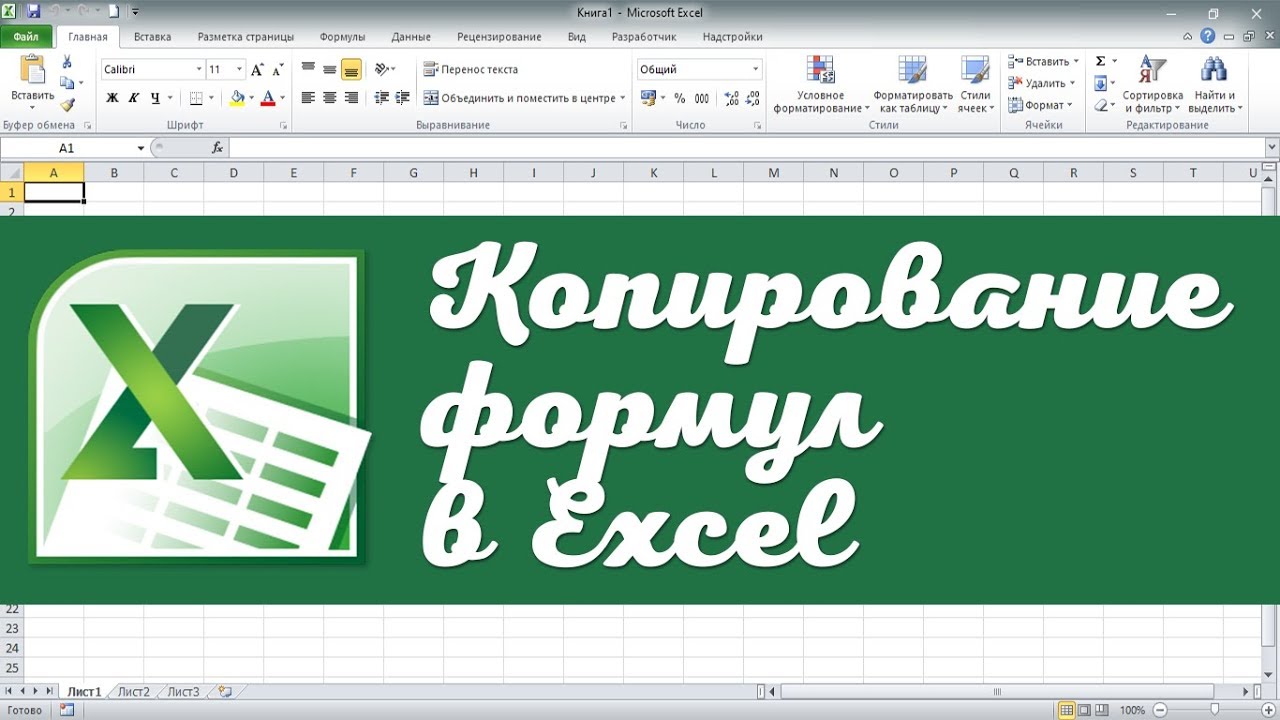Click the AutoSum sigma icon
1280x720 pixels.
click(1100, 62)
